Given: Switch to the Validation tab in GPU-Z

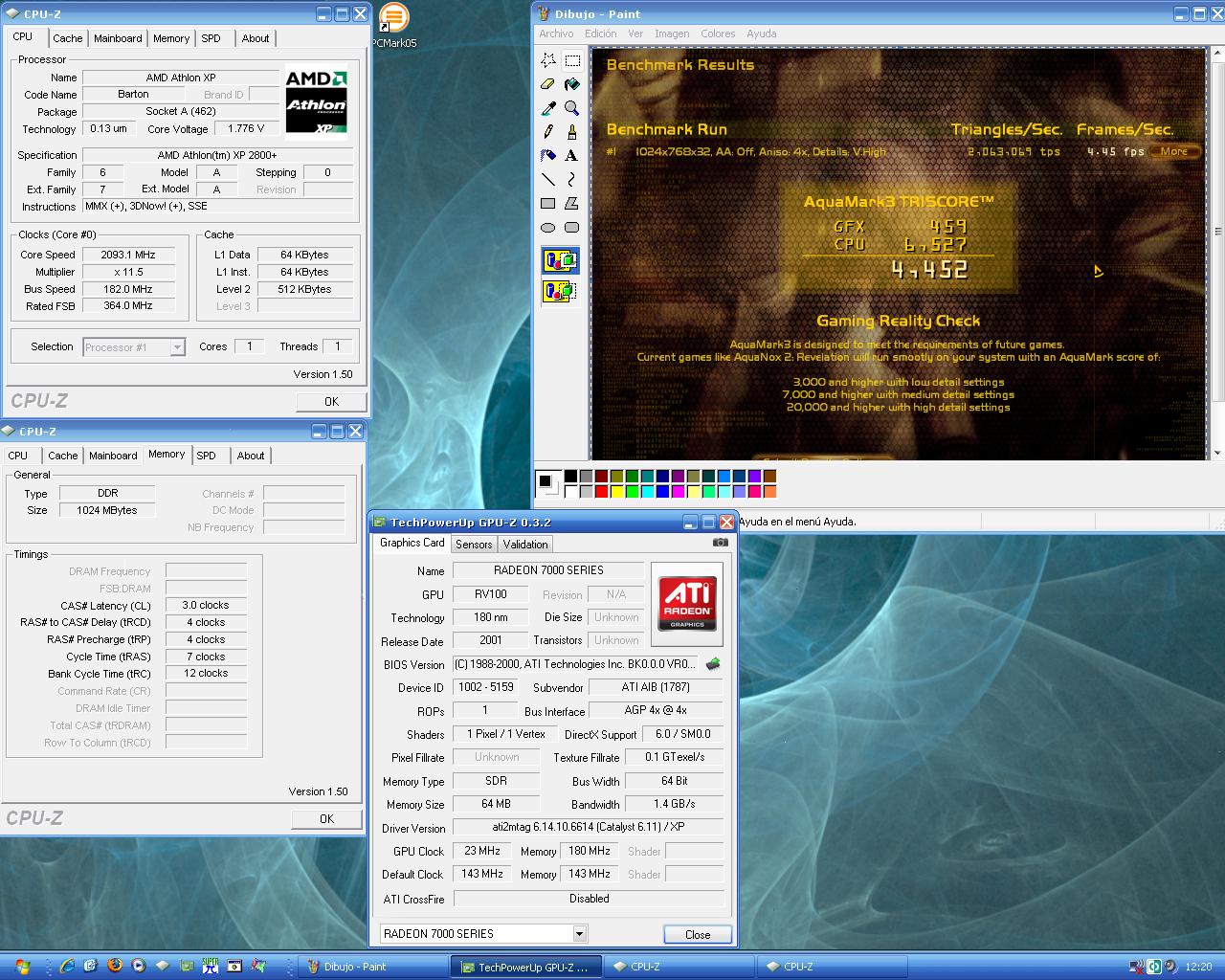Looking at the screenshot, I should tap(525, 544).
